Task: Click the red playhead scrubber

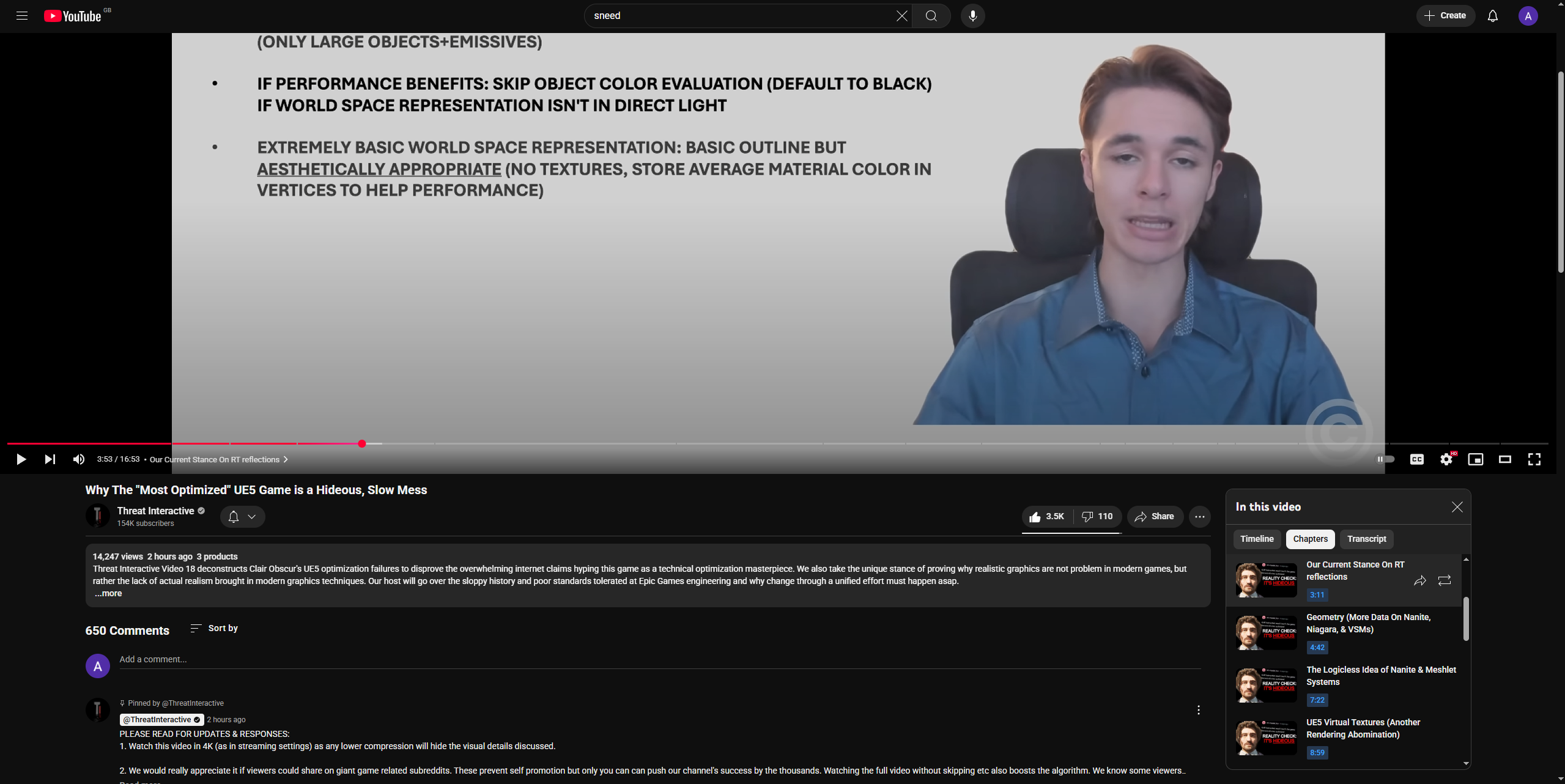Action: pos(362,443)
